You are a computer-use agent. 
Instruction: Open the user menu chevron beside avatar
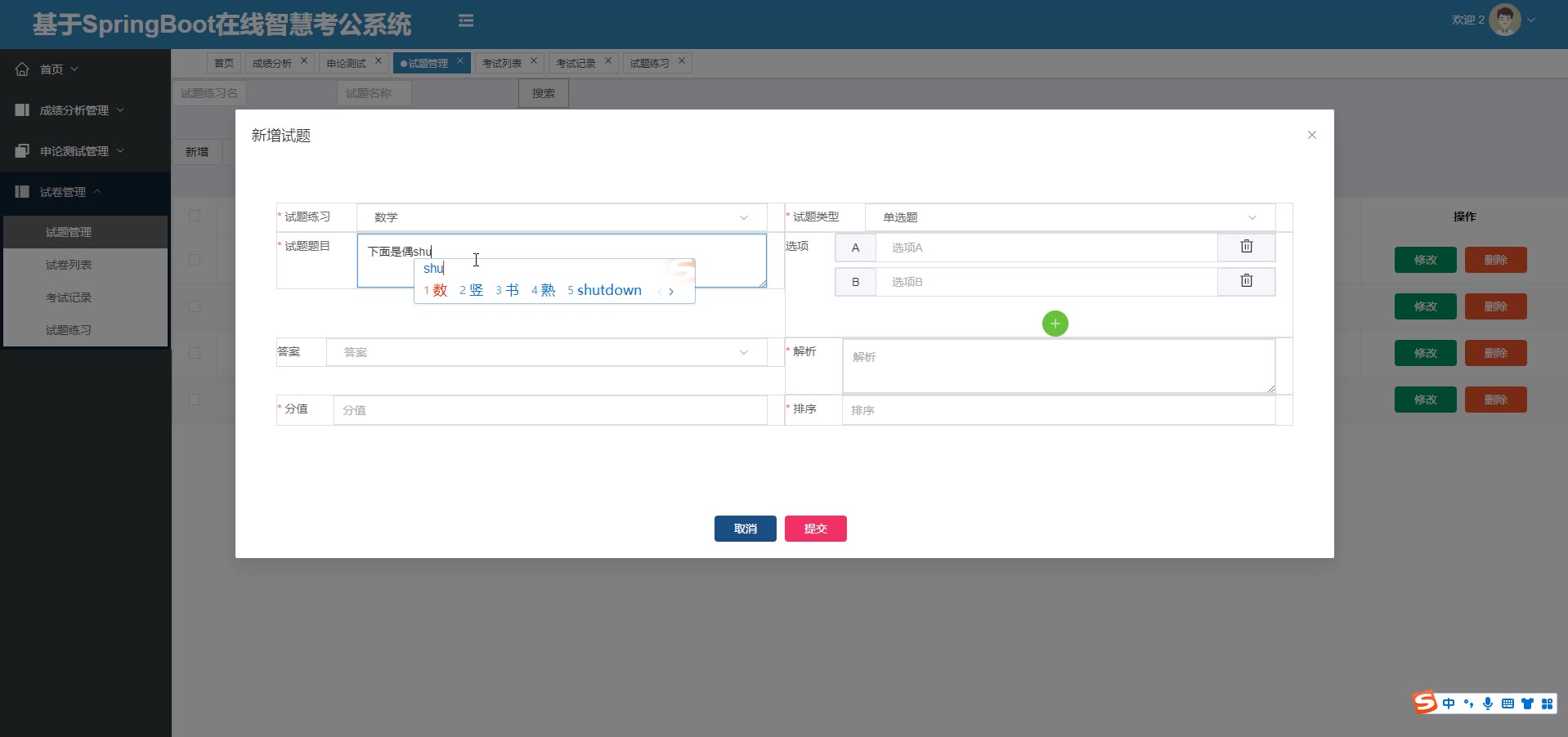[x=1531, y=20]
